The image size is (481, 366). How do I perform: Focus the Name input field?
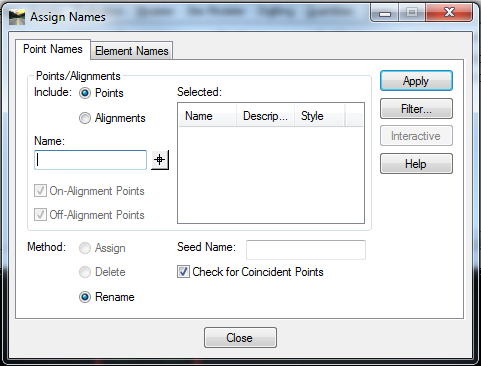tap(90, 160)
